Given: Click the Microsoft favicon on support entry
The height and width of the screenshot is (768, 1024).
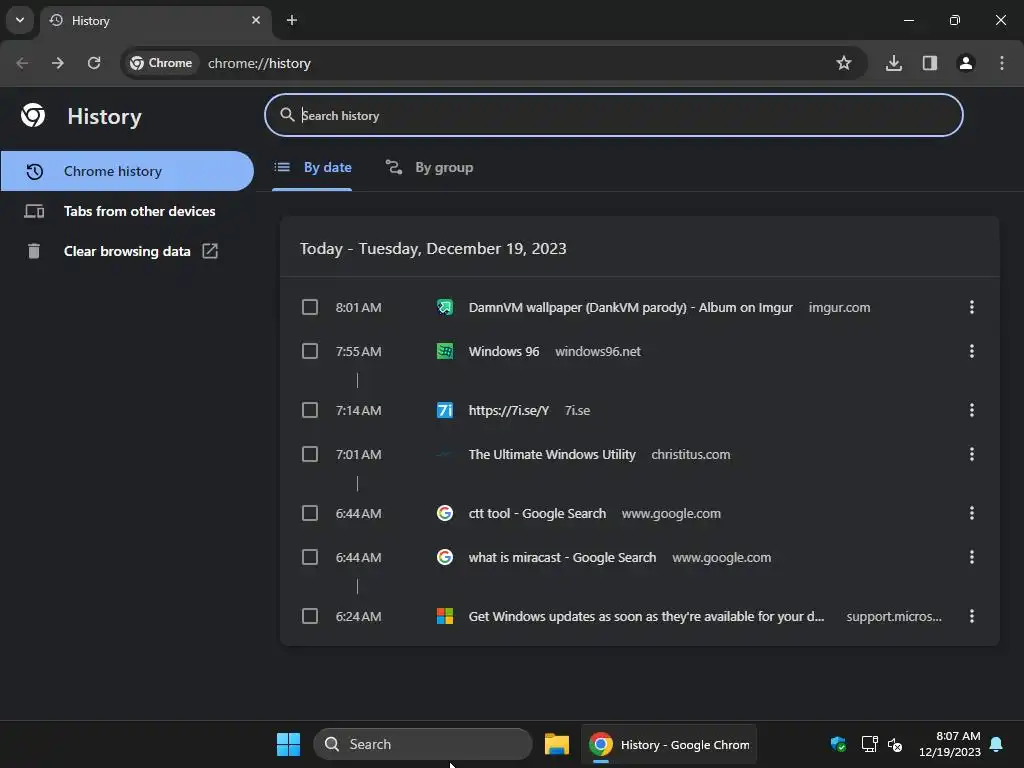Looking at the screenshot, I should [445, 616].
